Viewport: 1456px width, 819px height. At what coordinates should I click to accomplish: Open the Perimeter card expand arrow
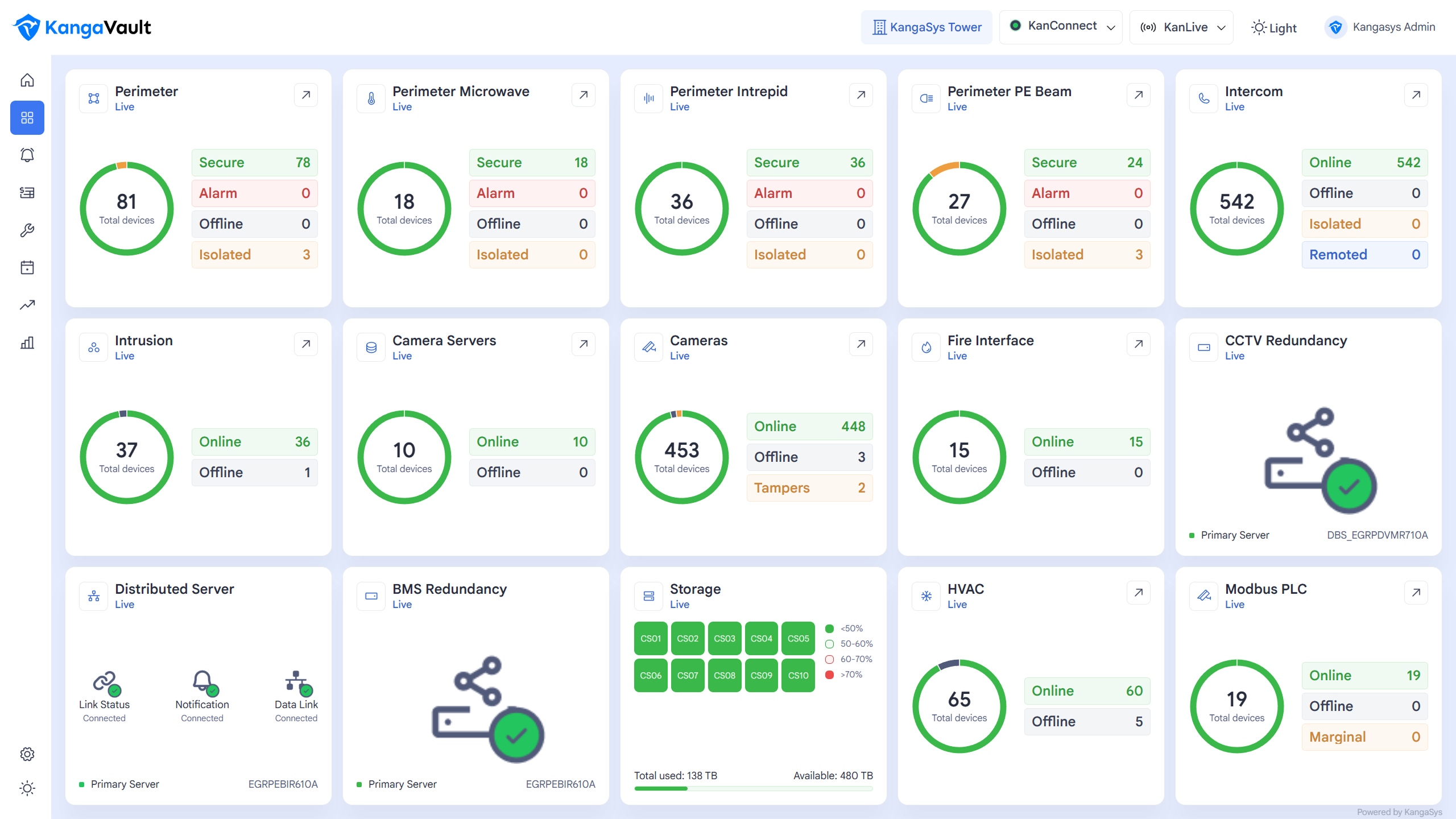click(306, 95)
